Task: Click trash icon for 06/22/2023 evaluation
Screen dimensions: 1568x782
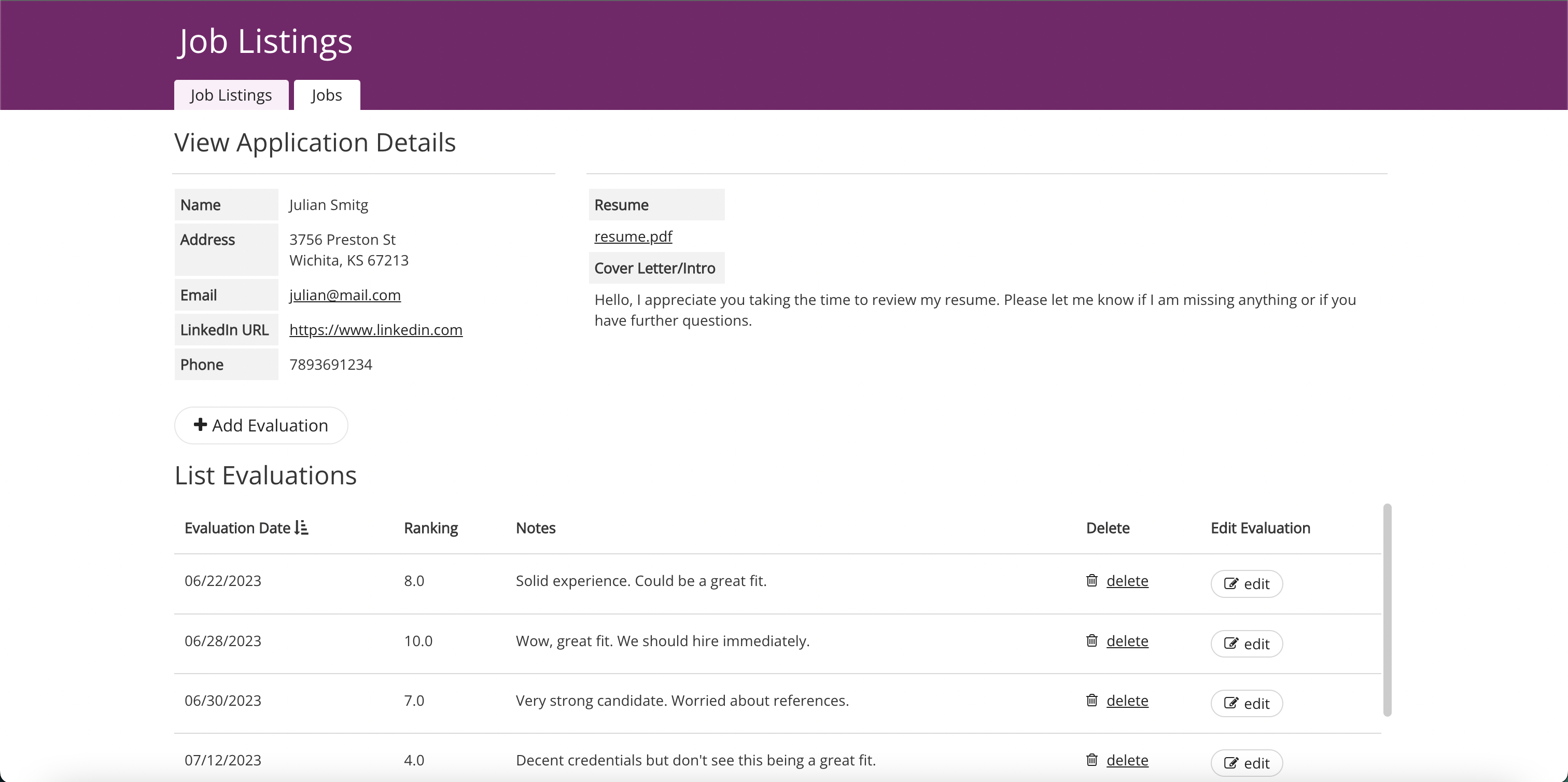Action: pyautogui.click(x=1092, y=581)
